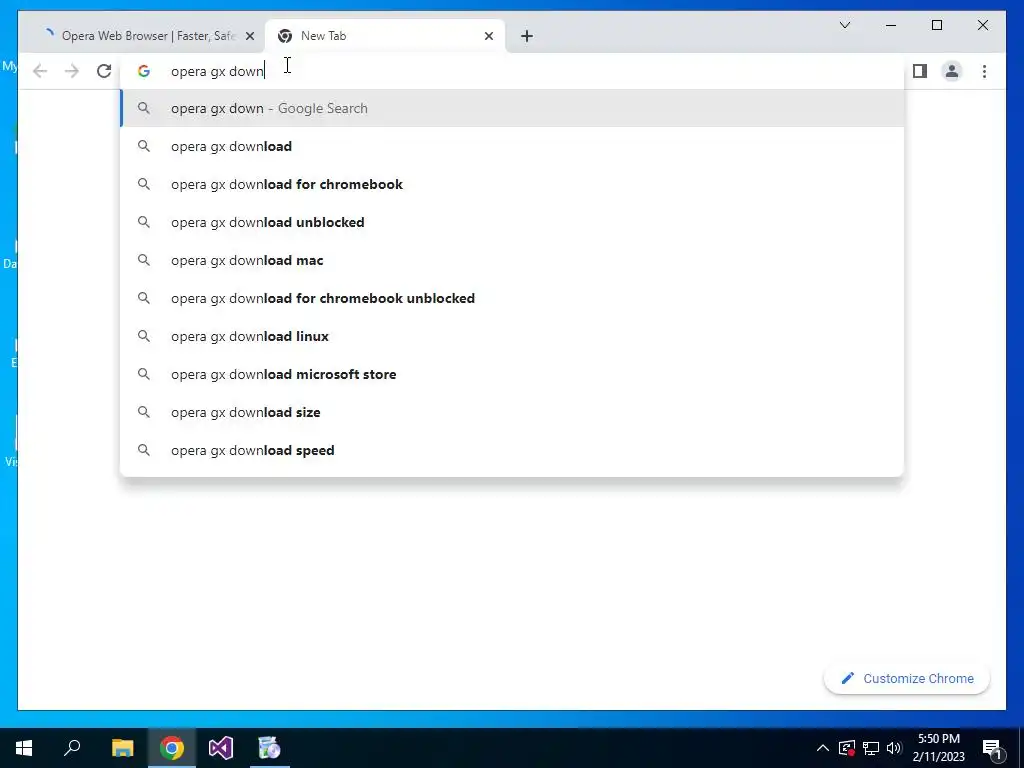Open File Explorer from the taskbar

pos(122,748)
